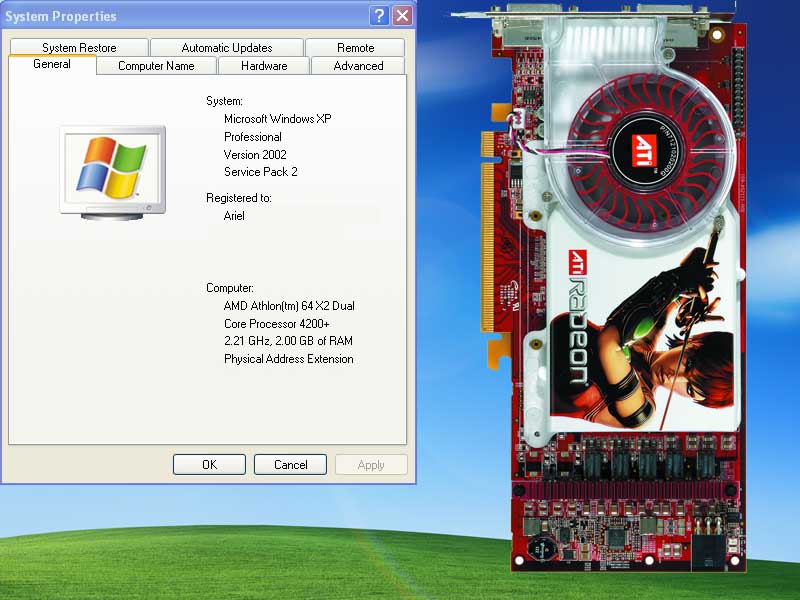The height and width of the screenshot is (600, 800).
Task: Select the General tab
Action: (52, 64)
